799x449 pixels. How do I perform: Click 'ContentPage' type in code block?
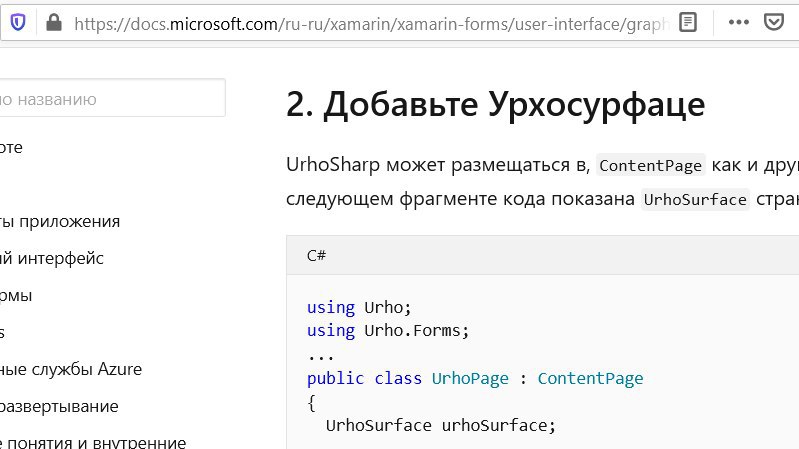pyautogui.click(x=590, y=378)
